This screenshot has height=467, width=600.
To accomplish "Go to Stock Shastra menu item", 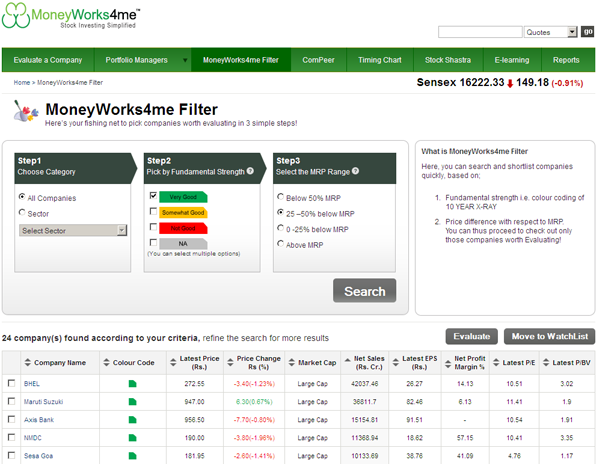I will click(448, 60).
